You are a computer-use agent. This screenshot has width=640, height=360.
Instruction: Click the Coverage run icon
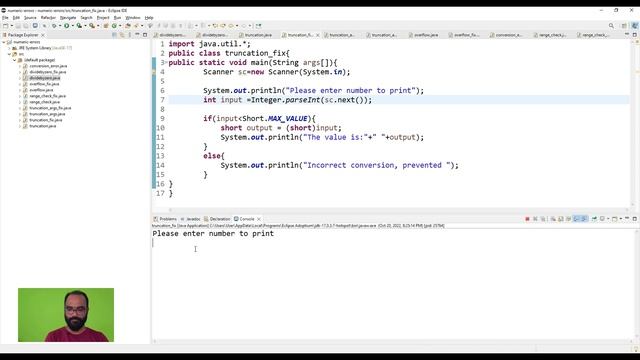(x=79, y=26)
